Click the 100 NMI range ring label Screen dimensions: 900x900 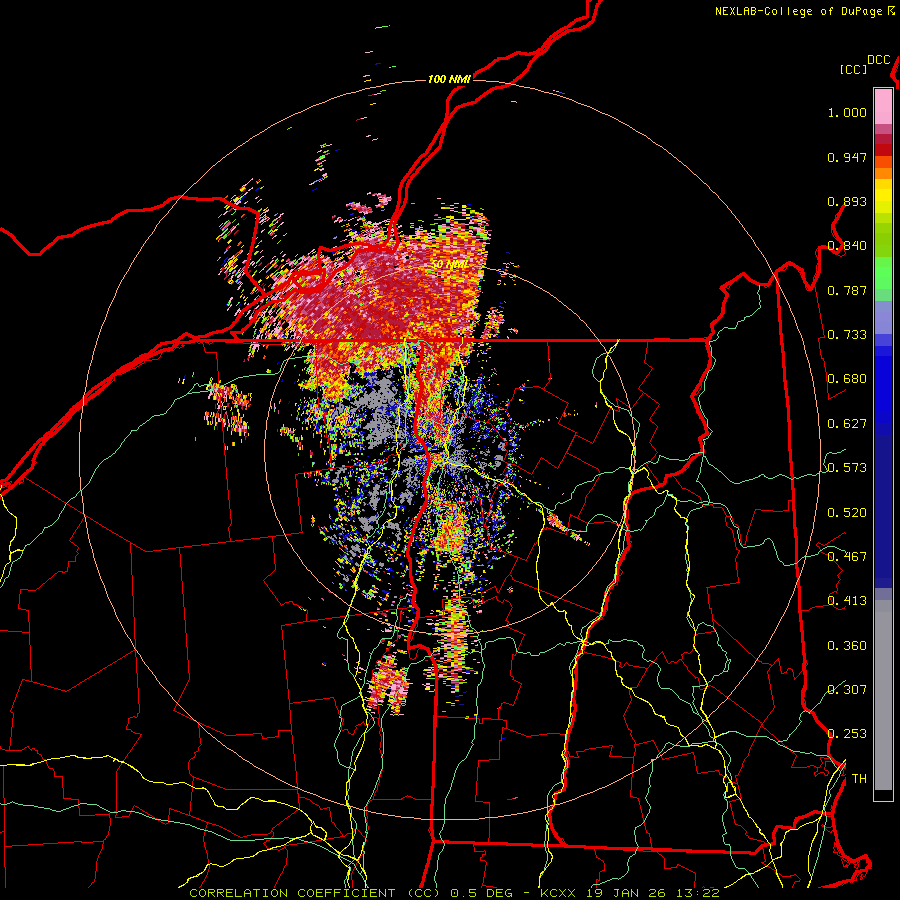pos(449,79)
